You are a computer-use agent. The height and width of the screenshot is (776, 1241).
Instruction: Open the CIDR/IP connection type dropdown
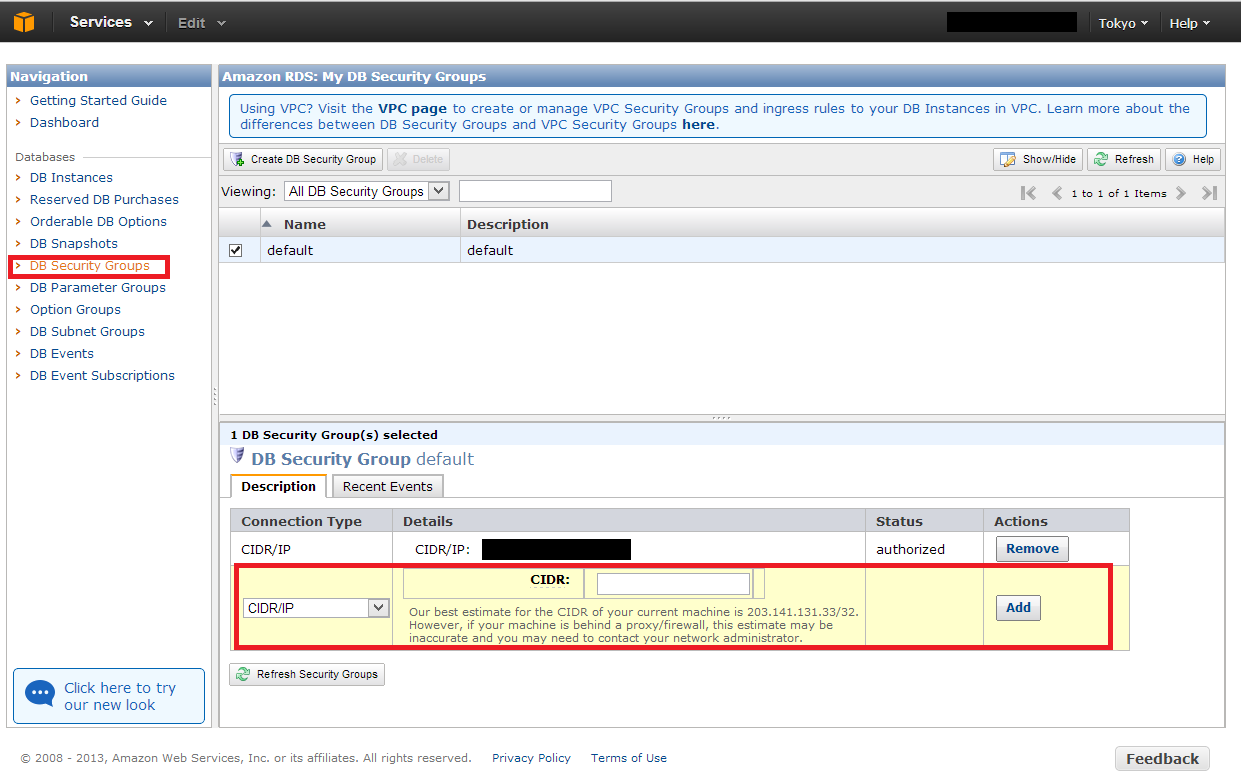pos(316,607)
